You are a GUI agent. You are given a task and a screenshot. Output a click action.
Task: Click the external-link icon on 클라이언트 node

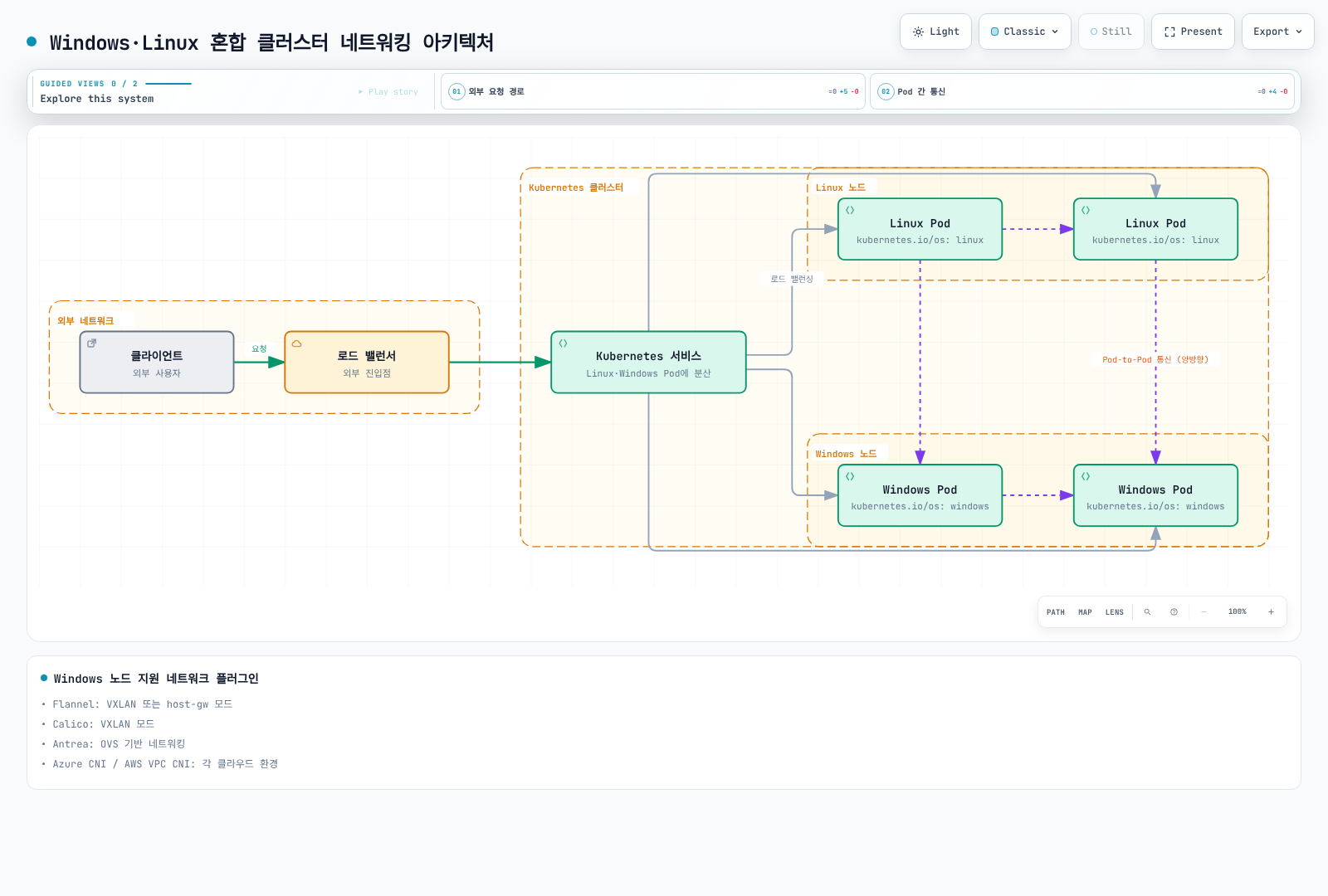coord(92,343)
